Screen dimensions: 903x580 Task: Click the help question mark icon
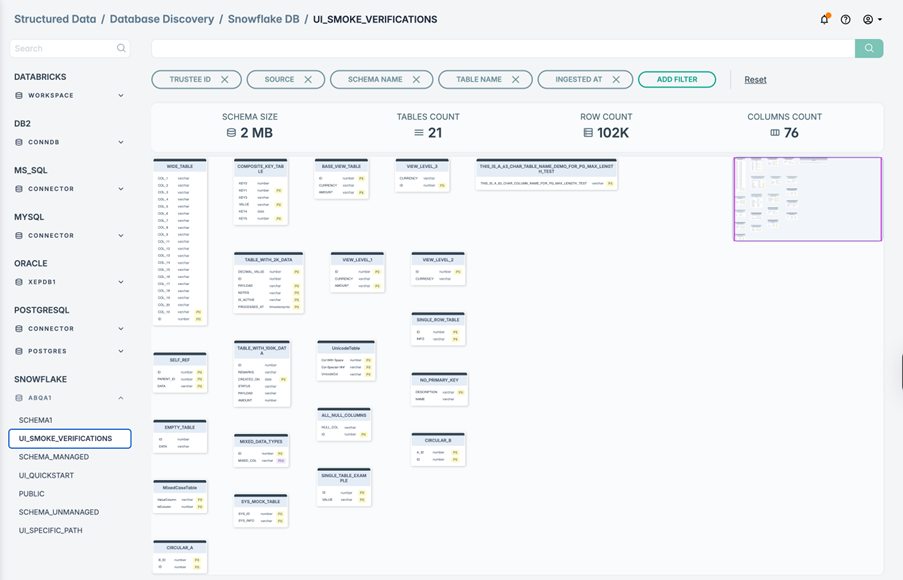point(845,19)
